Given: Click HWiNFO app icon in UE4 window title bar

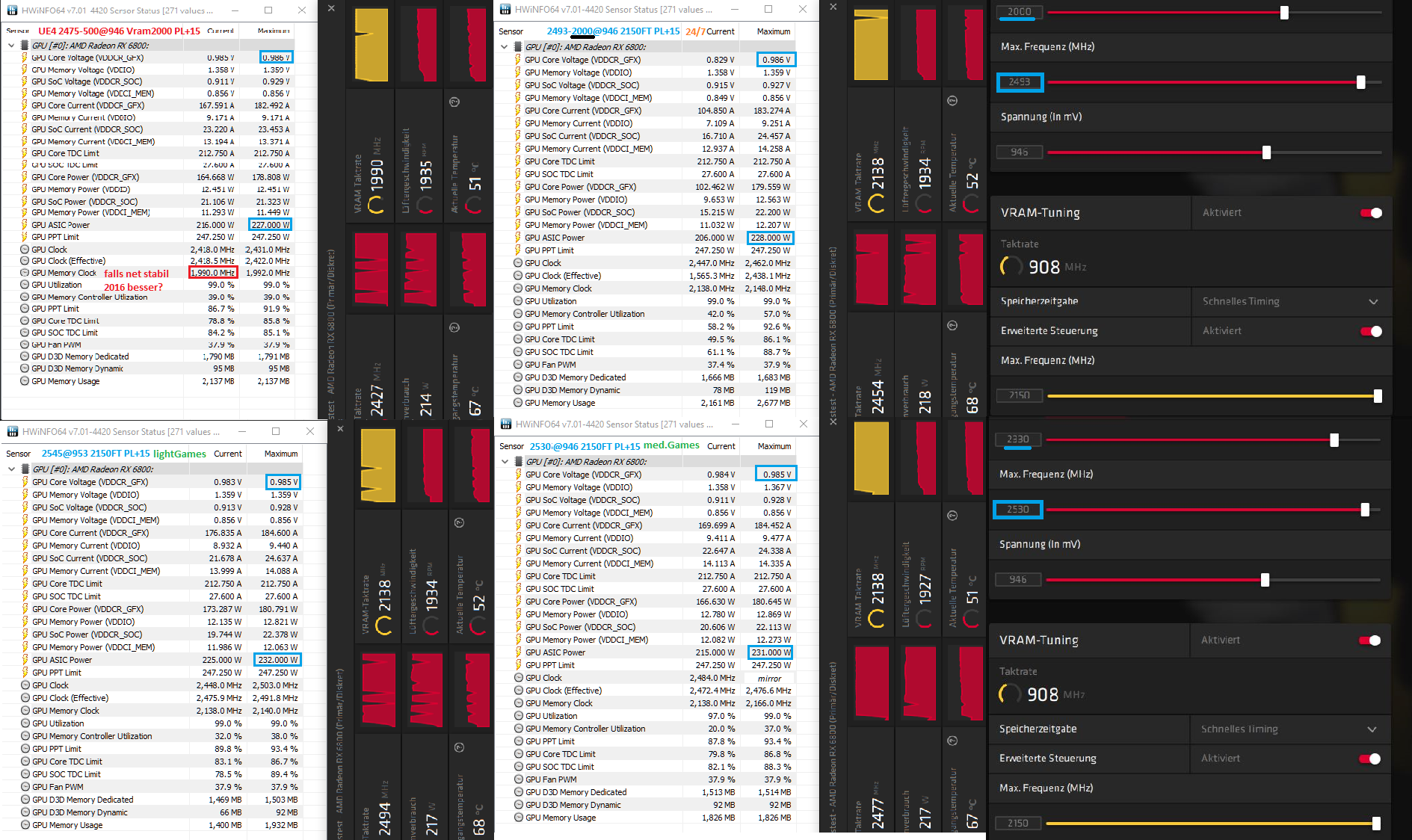Looking at the screenshot, I should pos(12,10).
